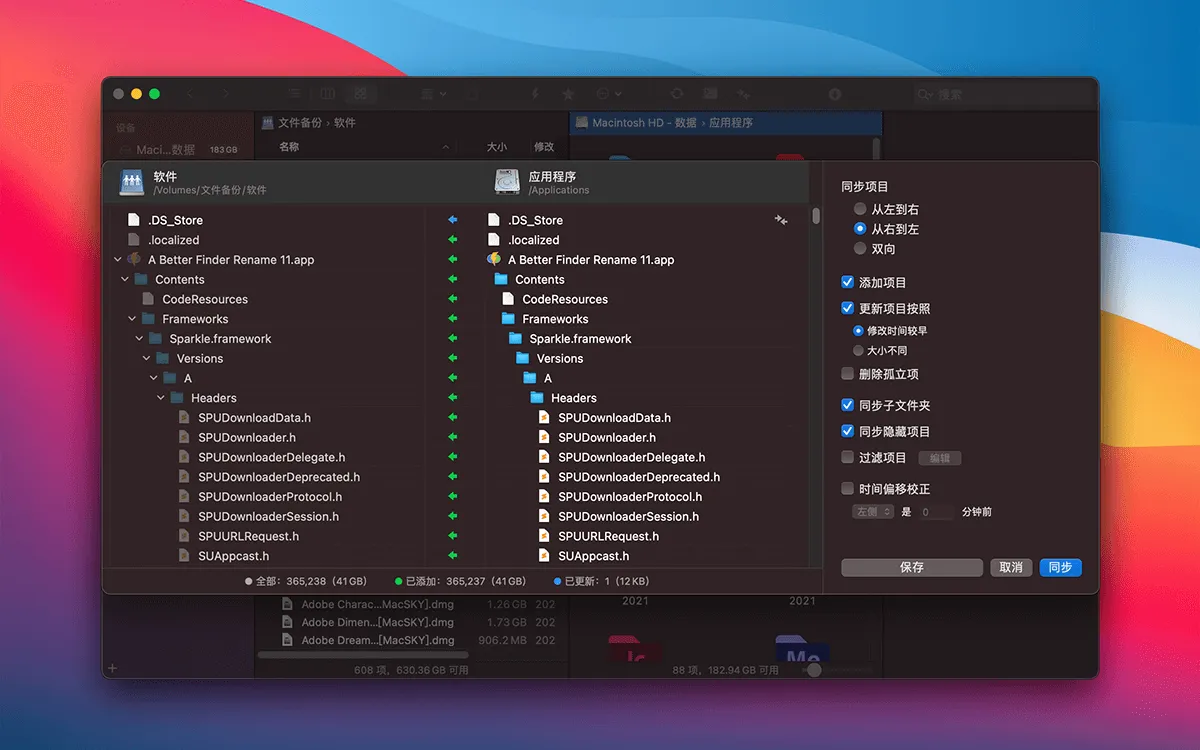
Task: Enable the 过滤项目 checkbox
Action: 848,458
